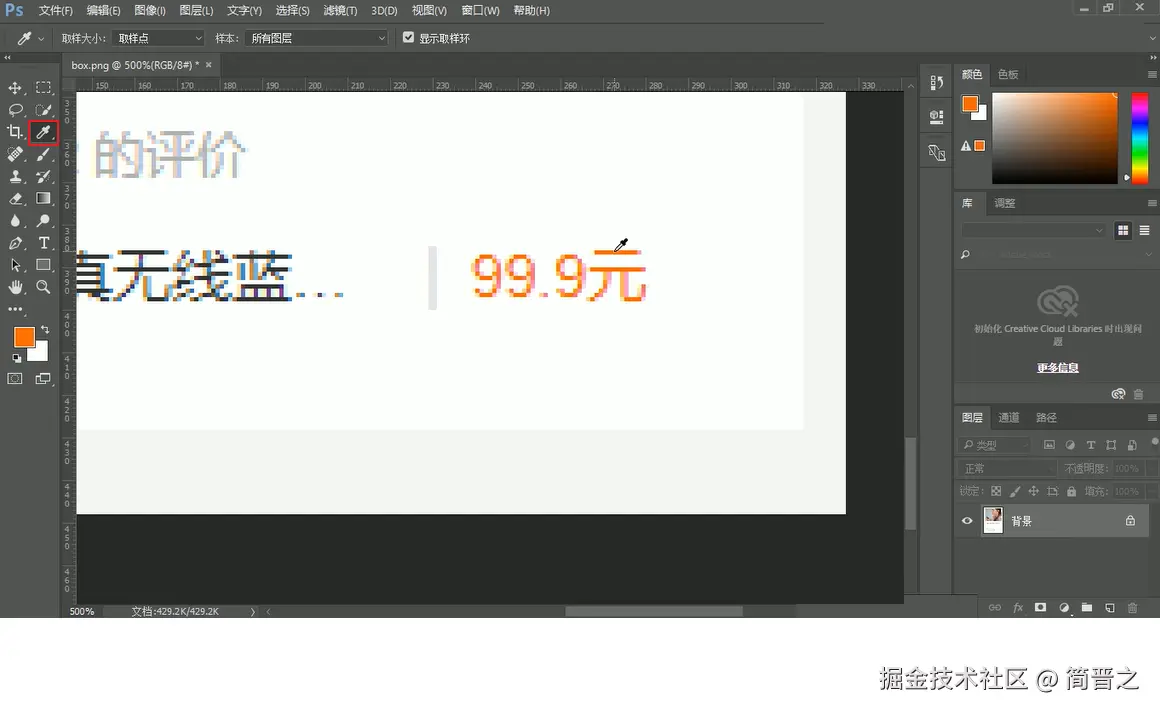Click the 更多信息 link
Image resolution: width=1160 pixels, height=713 pixels.
(x=1057, y=367)
